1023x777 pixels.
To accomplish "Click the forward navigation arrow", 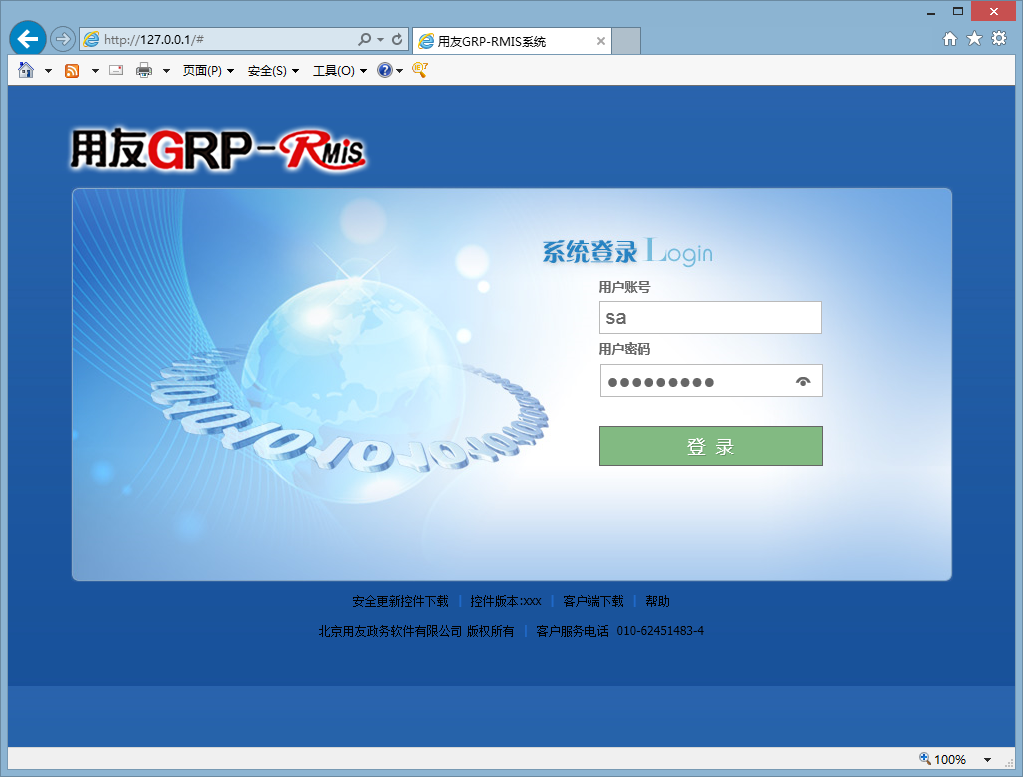I will (x=62, y=39).
